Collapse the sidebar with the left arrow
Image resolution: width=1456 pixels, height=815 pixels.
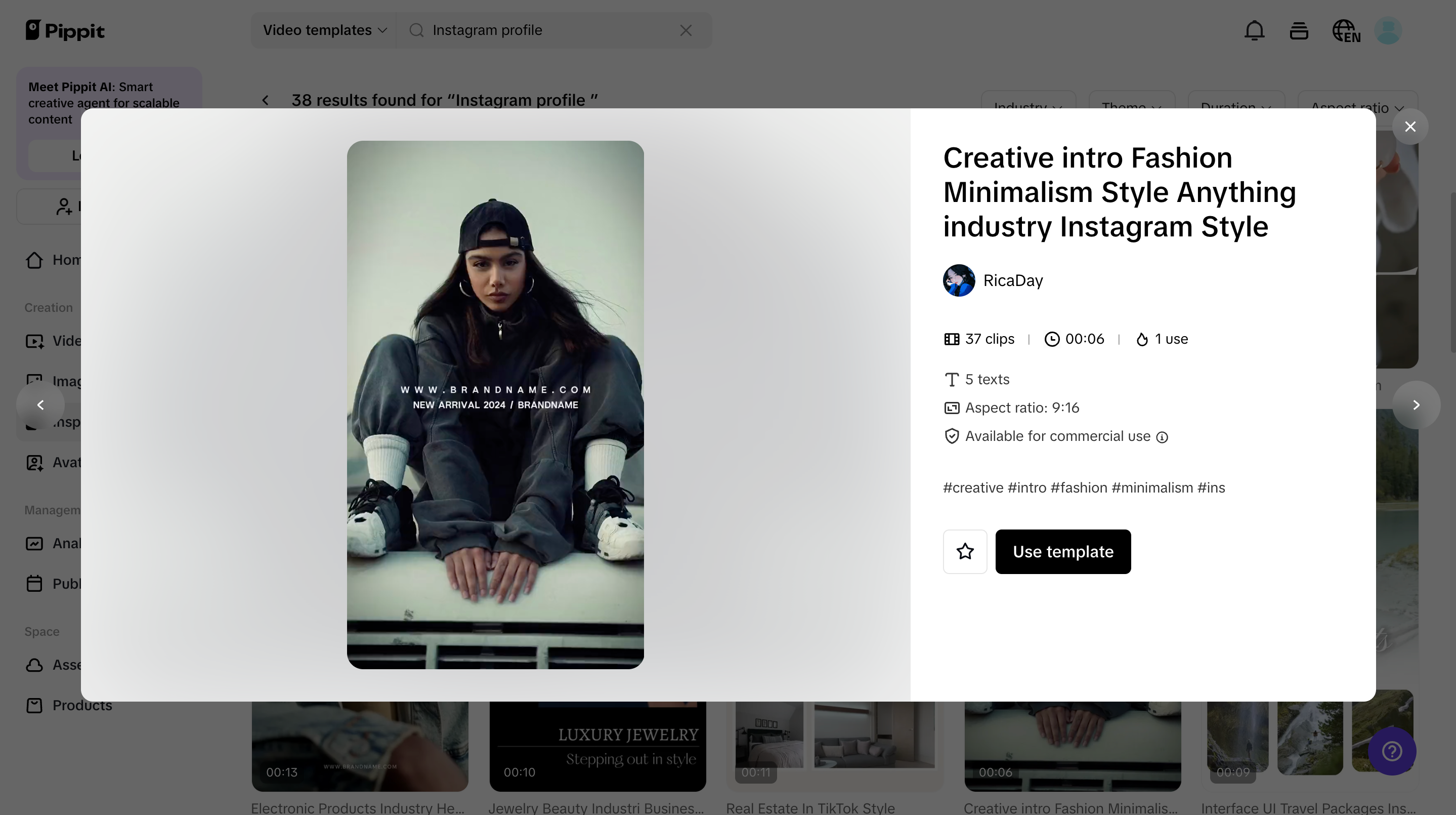click(40, 404)
